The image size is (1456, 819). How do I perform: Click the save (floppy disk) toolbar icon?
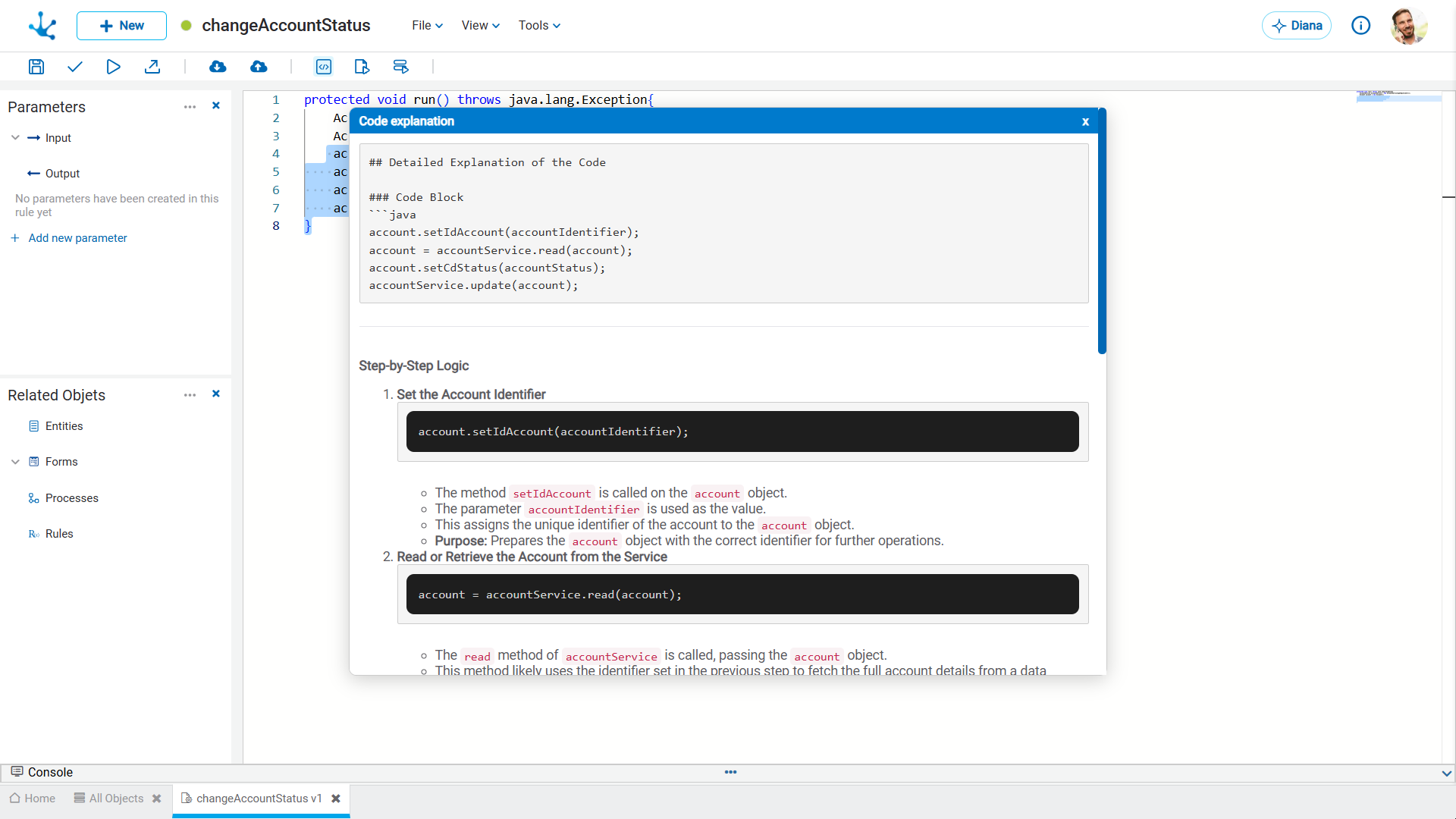pyautogui.click(x=36, y=67)
